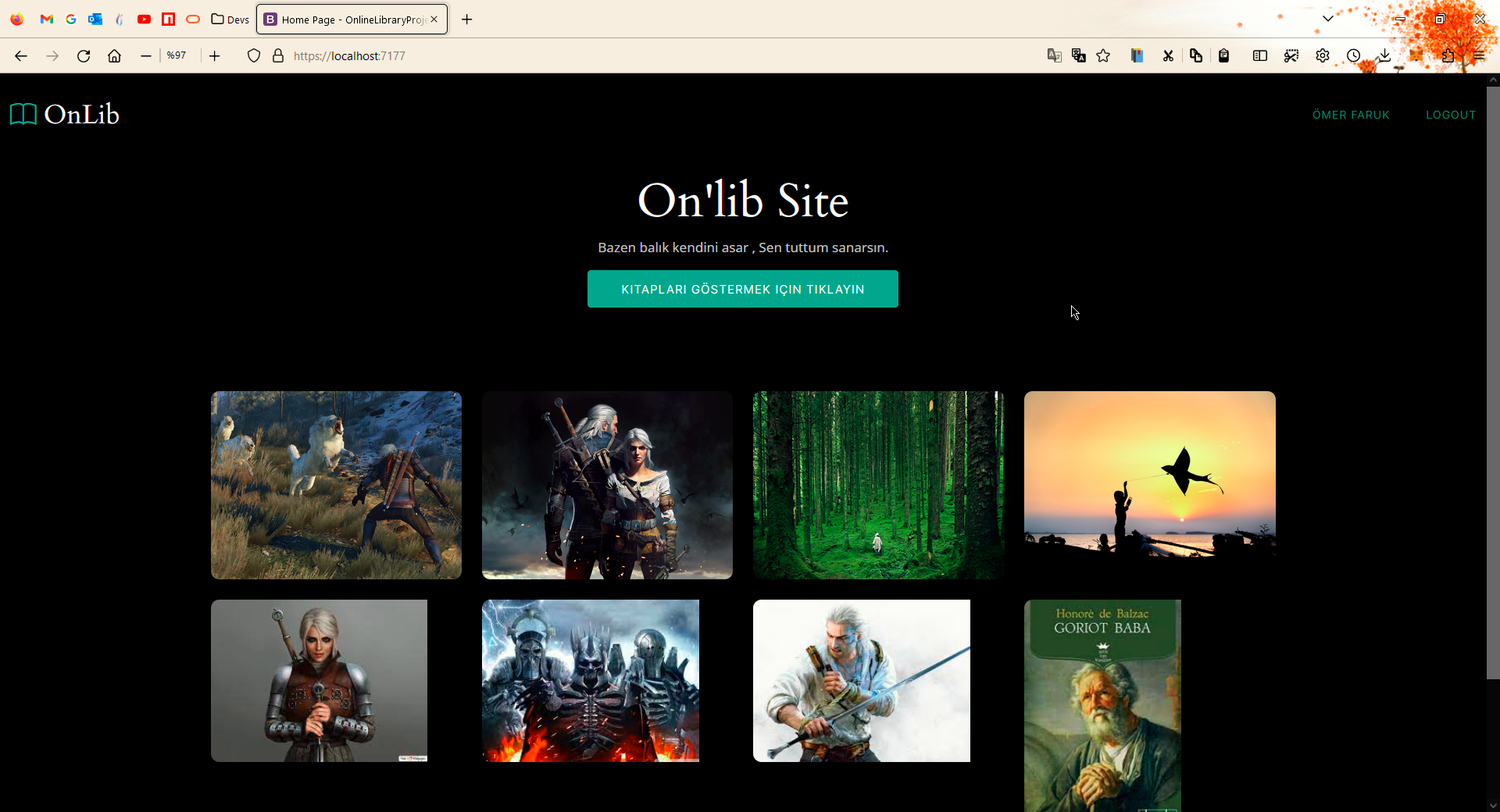Click the page translation icon in address bar
Image resolution: width=1500 pixels, height=812 pixels.
[1055, 55]
